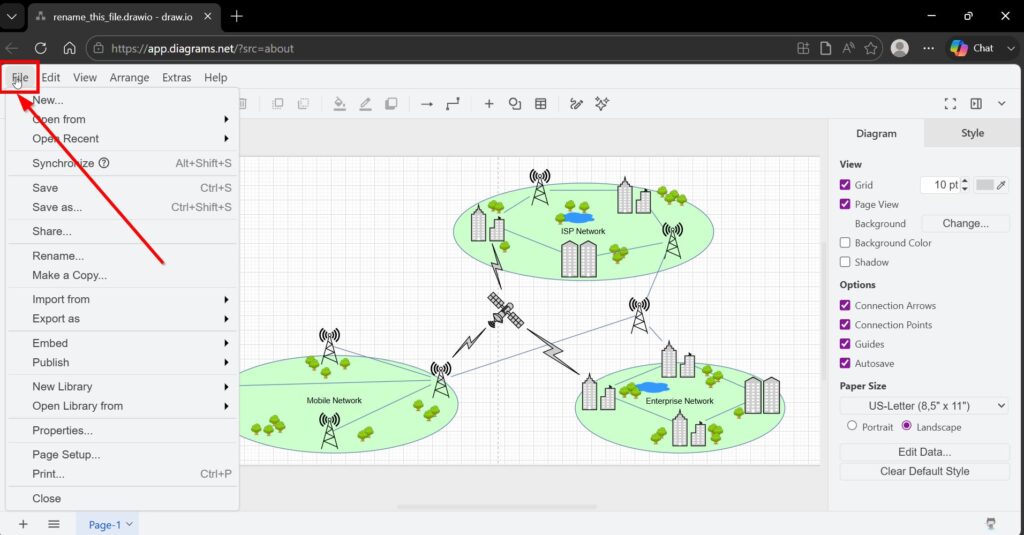Expand the New Library submenu

click(x=122, y=387)
